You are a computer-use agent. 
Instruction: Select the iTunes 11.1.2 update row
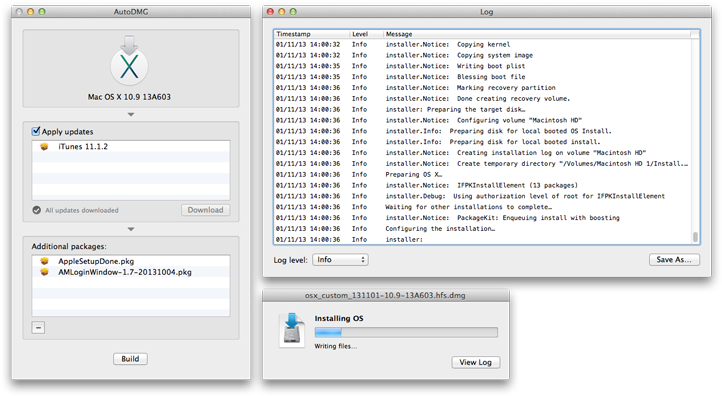click(x=131, y=146)
